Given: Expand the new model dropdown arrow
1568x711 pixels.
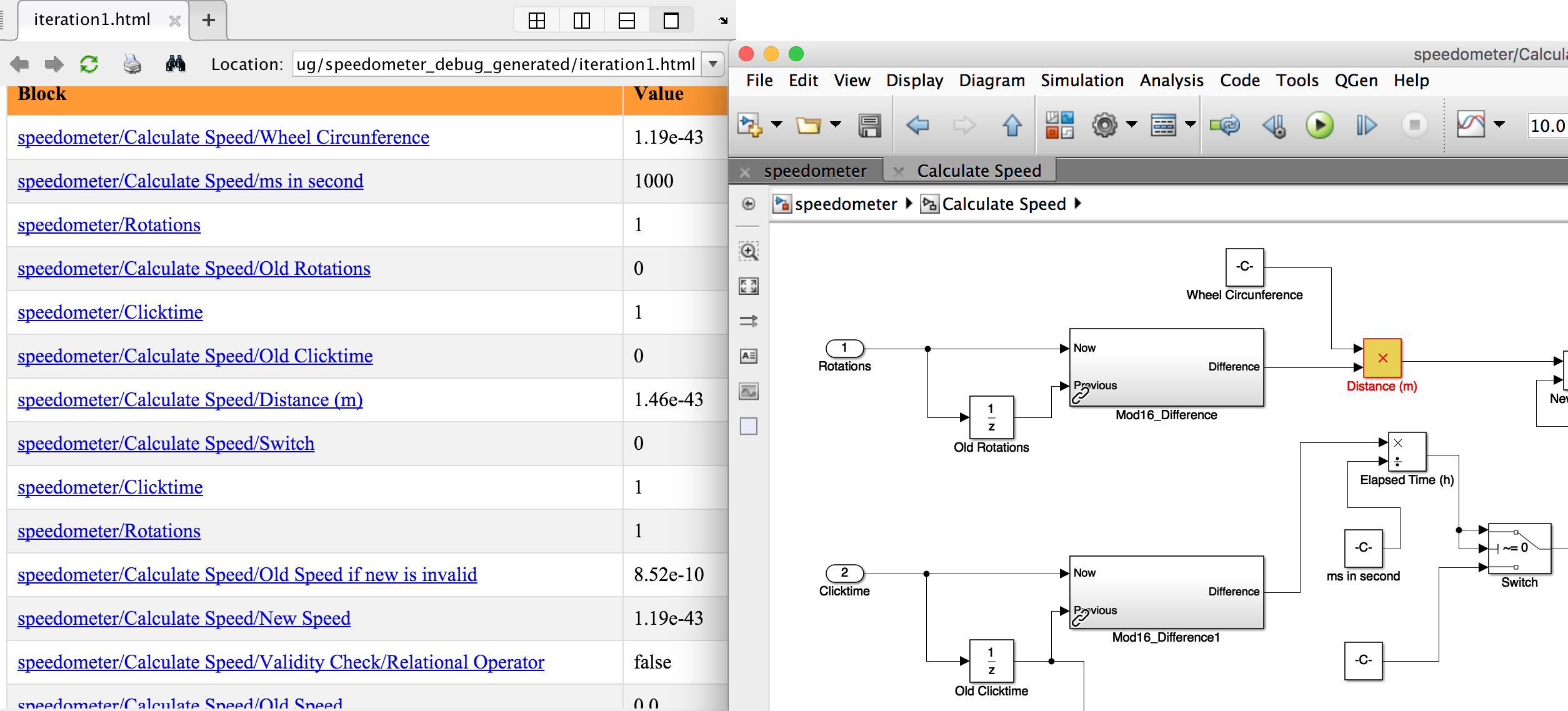Looking at the screenshot, I should coord(777,124).
